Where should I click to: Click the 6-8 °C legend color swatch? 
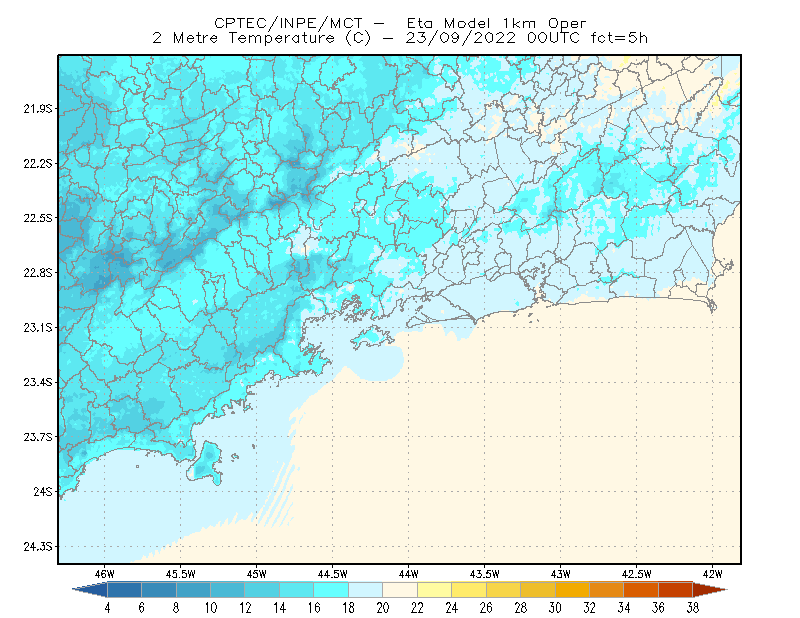coord(159,590)
